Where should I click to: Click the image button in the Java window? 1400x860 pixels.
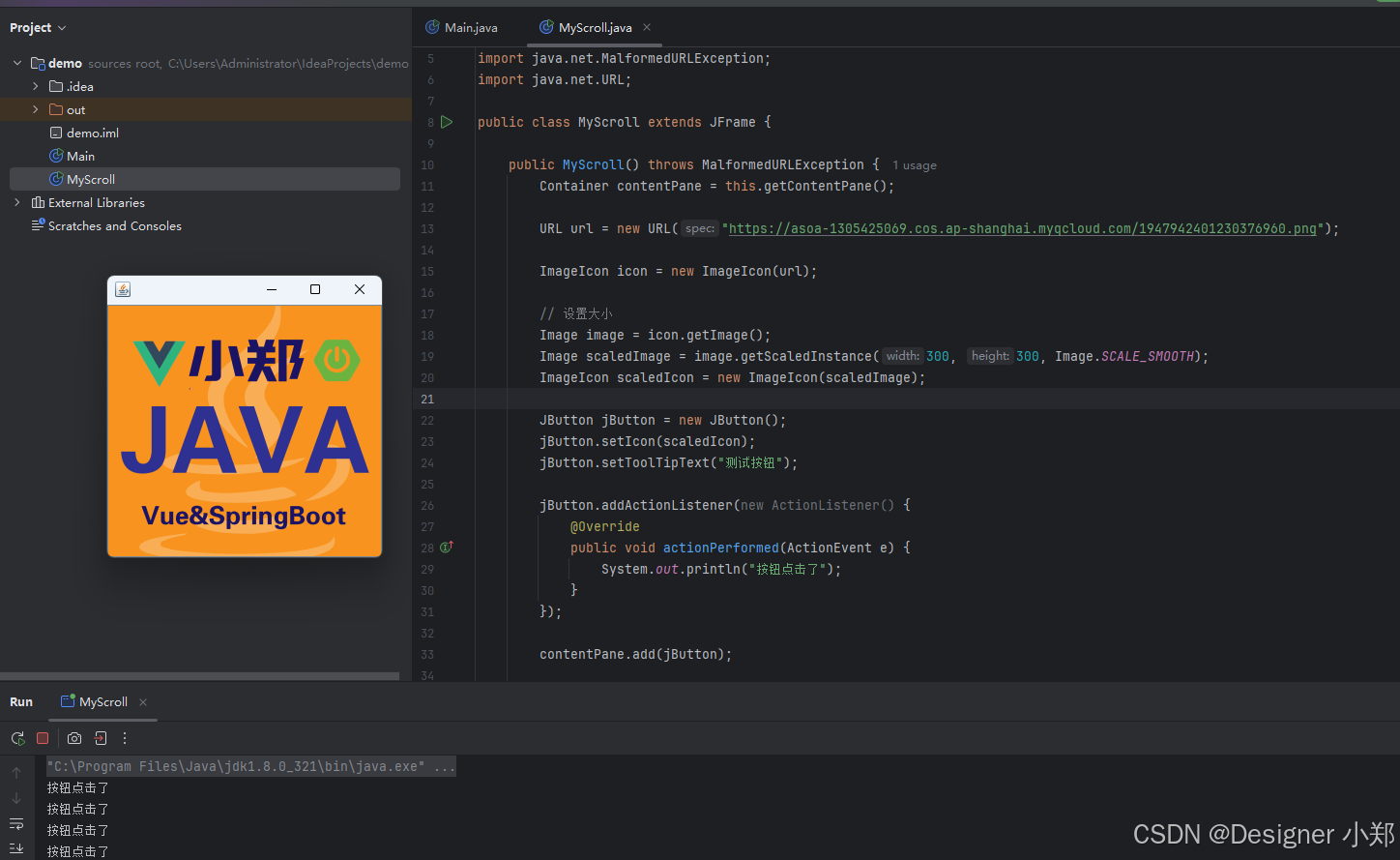click(x=245, y=430)
